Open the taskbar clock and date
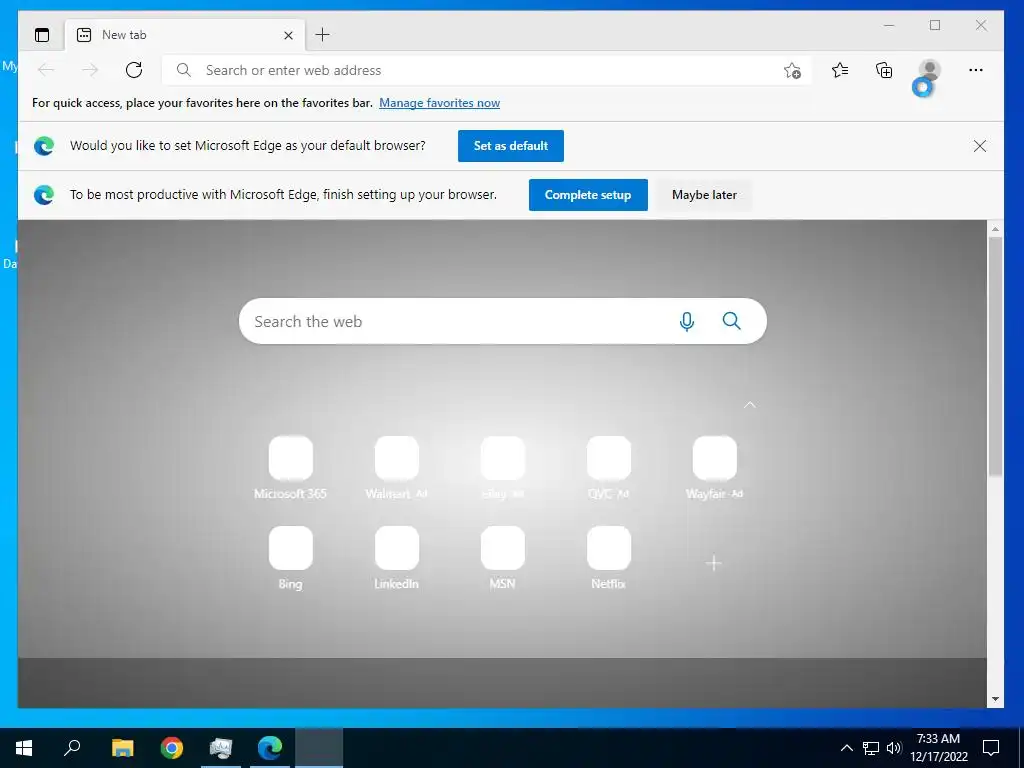This screenshot has width=1024, height=768. [938, 748]
